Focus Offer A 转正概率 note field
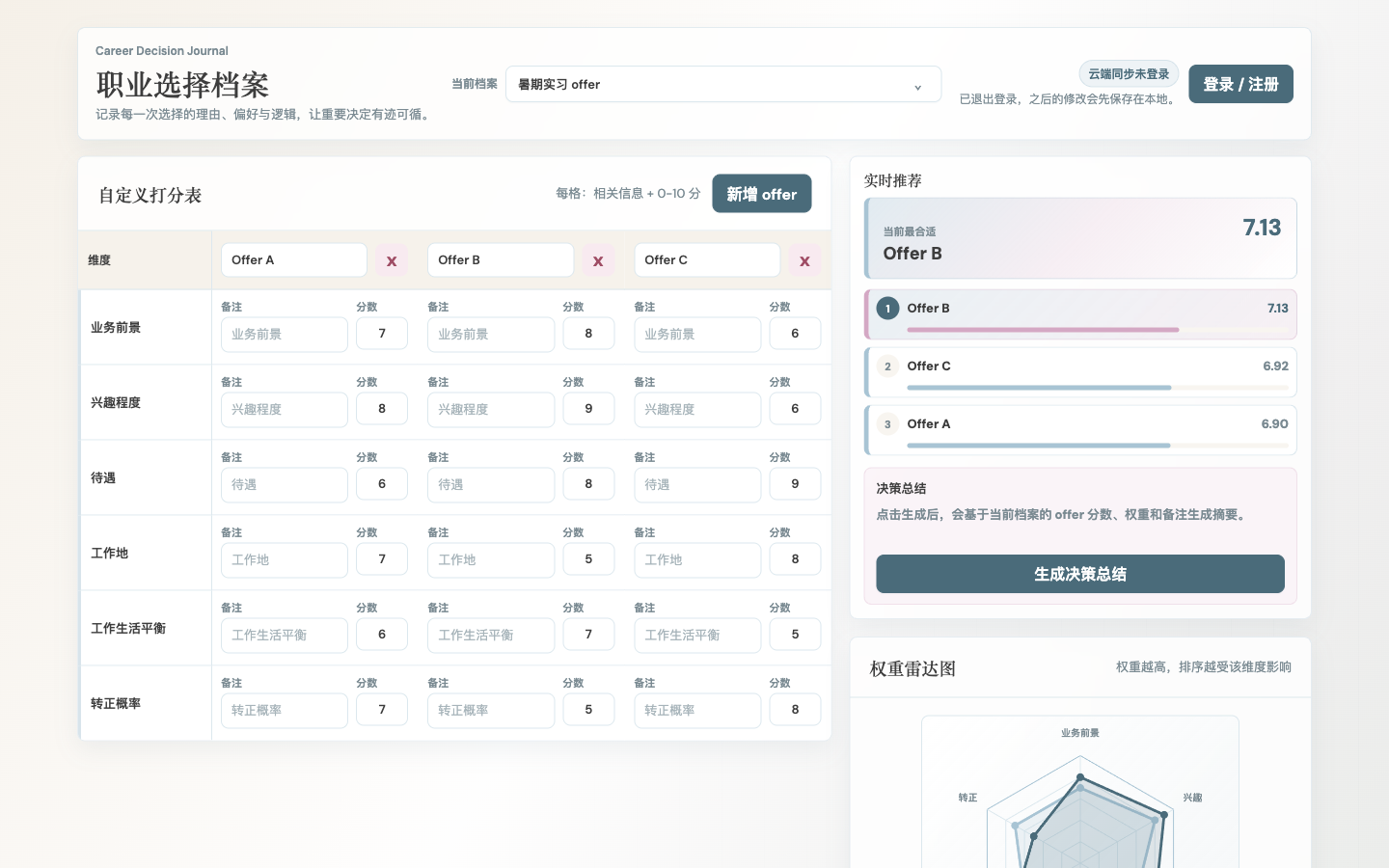Viewport: 1389px width, 868px height. pyautogui.click(x=285, y=711)
